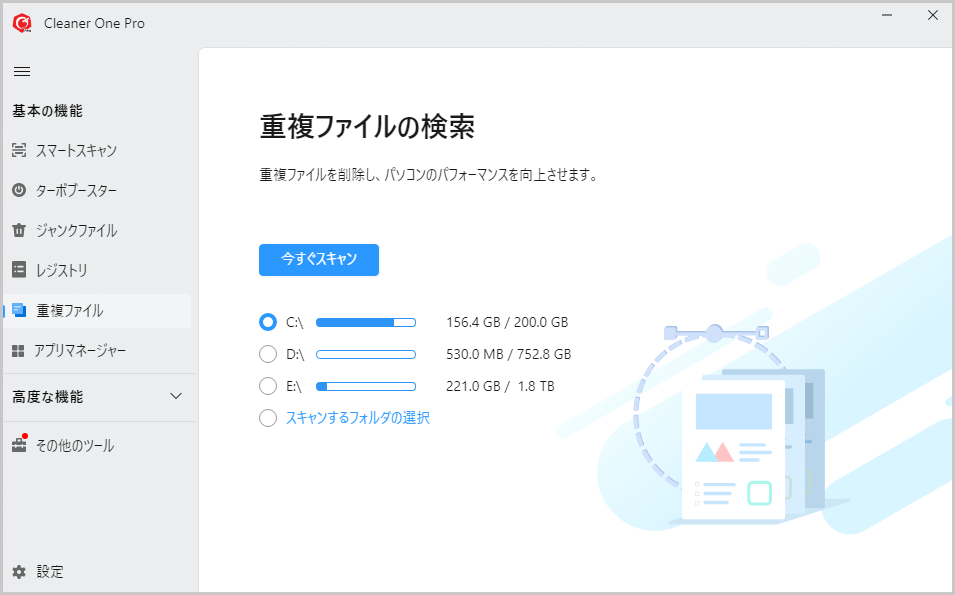955x595 pixels.
Task: Click the Turbo Booster icon (ターボブースター)
Action: coord(19,191)
